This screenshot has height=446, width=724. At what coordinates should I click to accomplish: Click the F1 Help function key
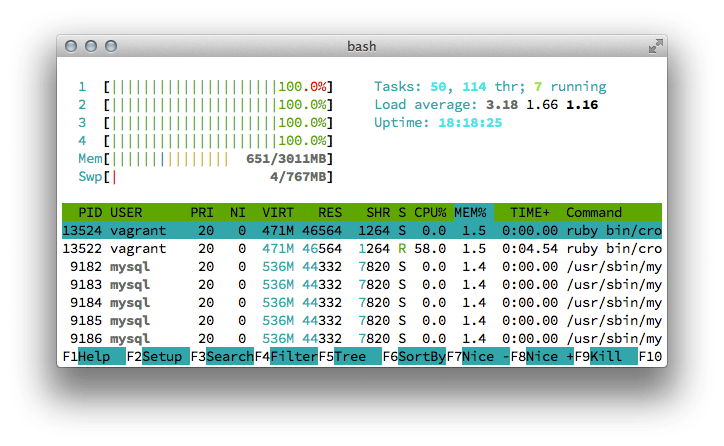pos(94,356)
